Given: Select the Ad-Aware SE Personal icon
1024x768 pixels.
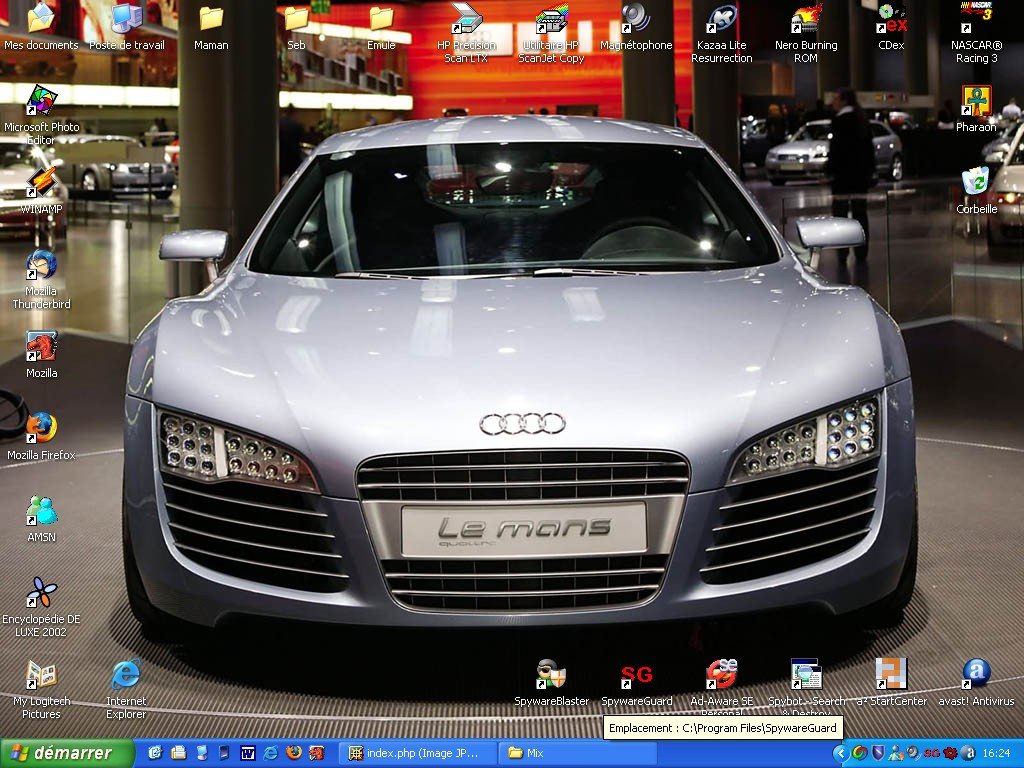Looking at the screenshot, I should point(721,675).
